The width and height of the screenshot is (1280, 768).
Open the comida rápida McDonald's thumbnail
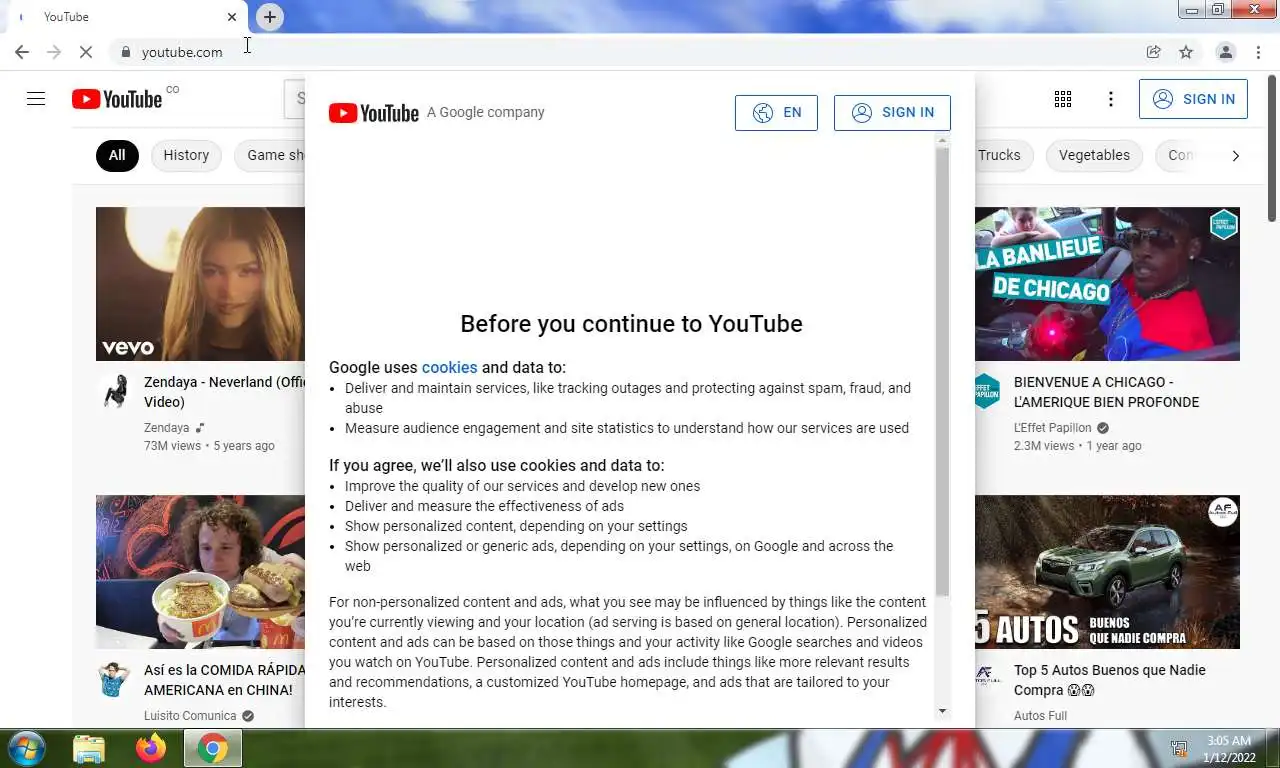(x=200, y=572)
